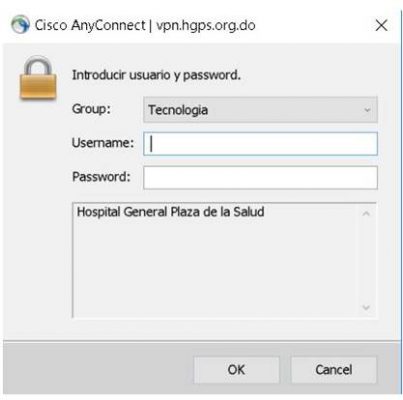403x400 pixels.
Task: Click the banner scroll down arrow
Action: tap(366, 307)
